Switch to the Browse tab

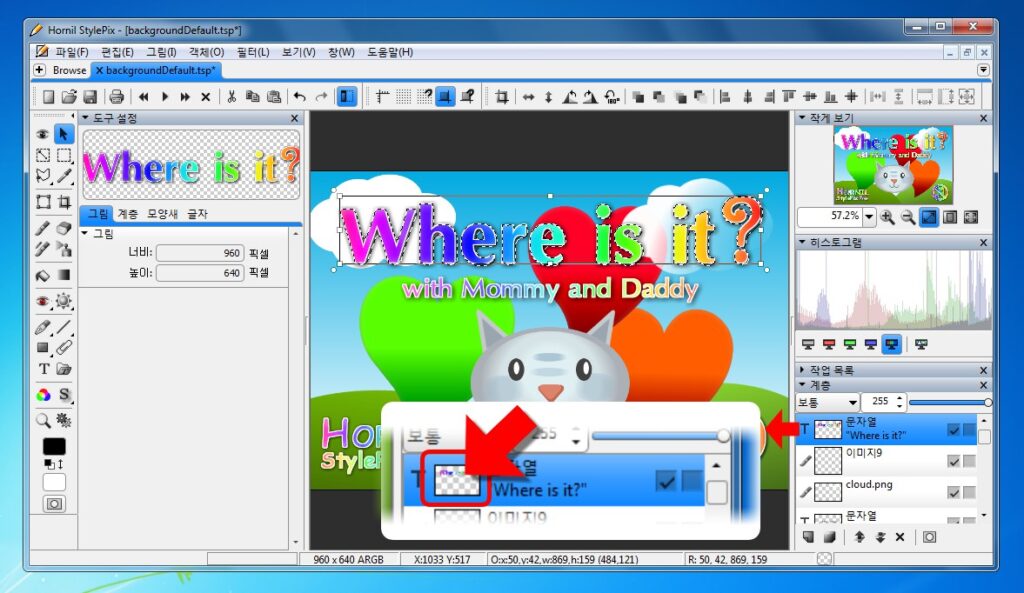tap(69, 70)
